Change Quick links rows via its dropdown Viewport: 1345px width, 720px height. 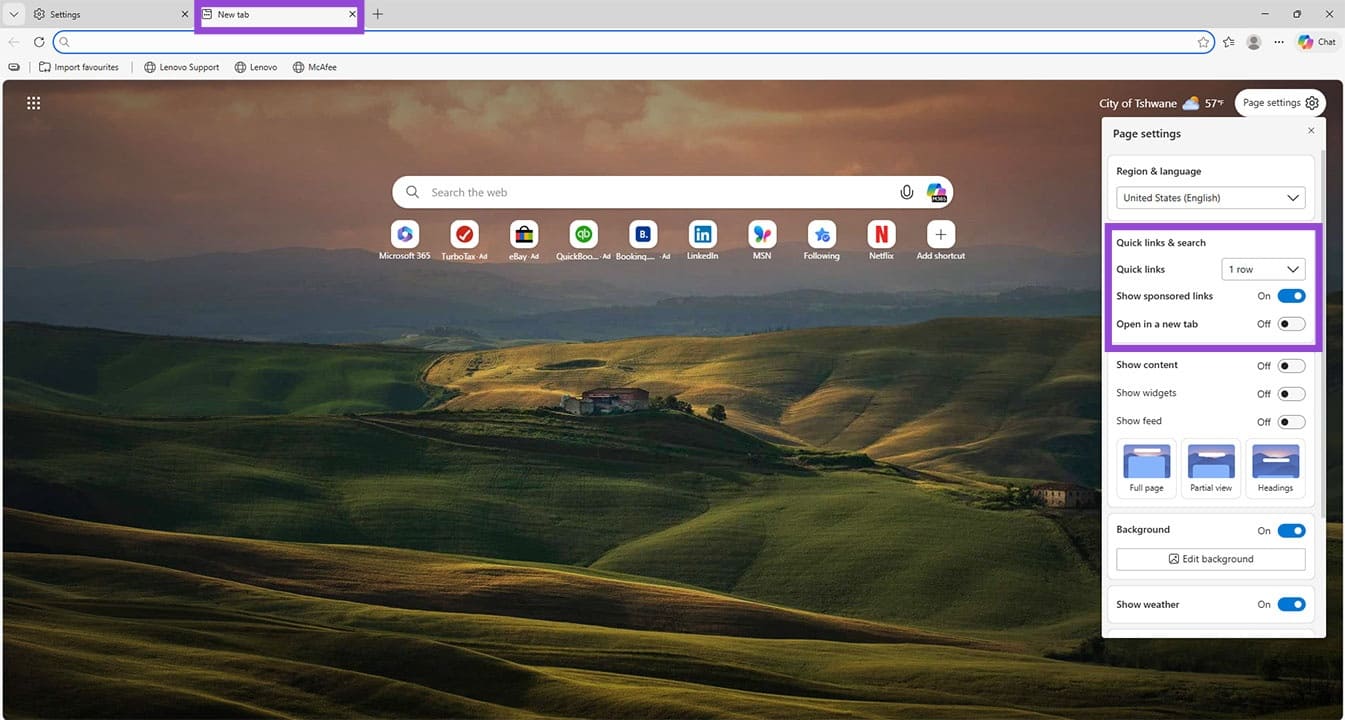[x=1262, y=268]
